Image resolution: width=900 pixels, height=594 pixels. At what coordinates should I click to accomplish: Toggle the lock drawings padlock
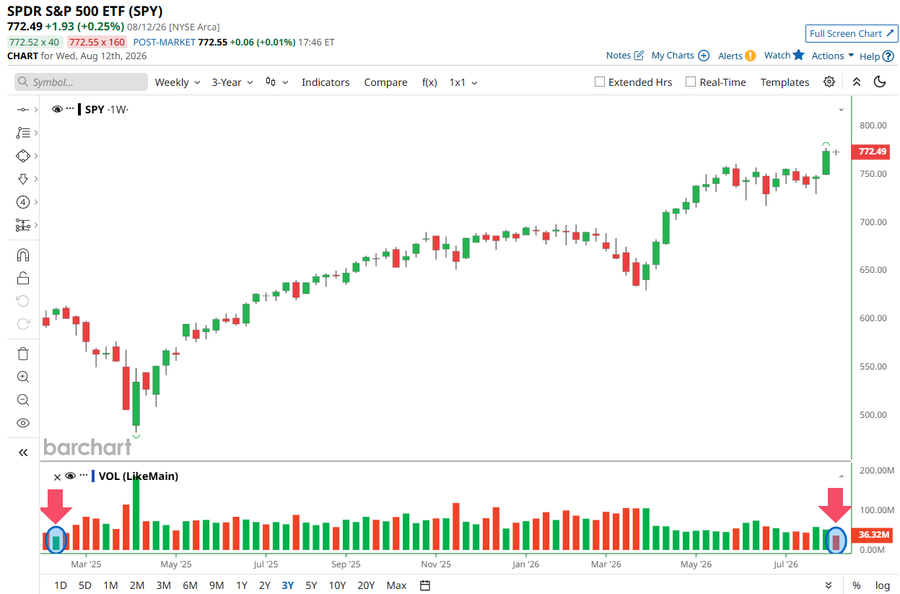pos(23,278)
